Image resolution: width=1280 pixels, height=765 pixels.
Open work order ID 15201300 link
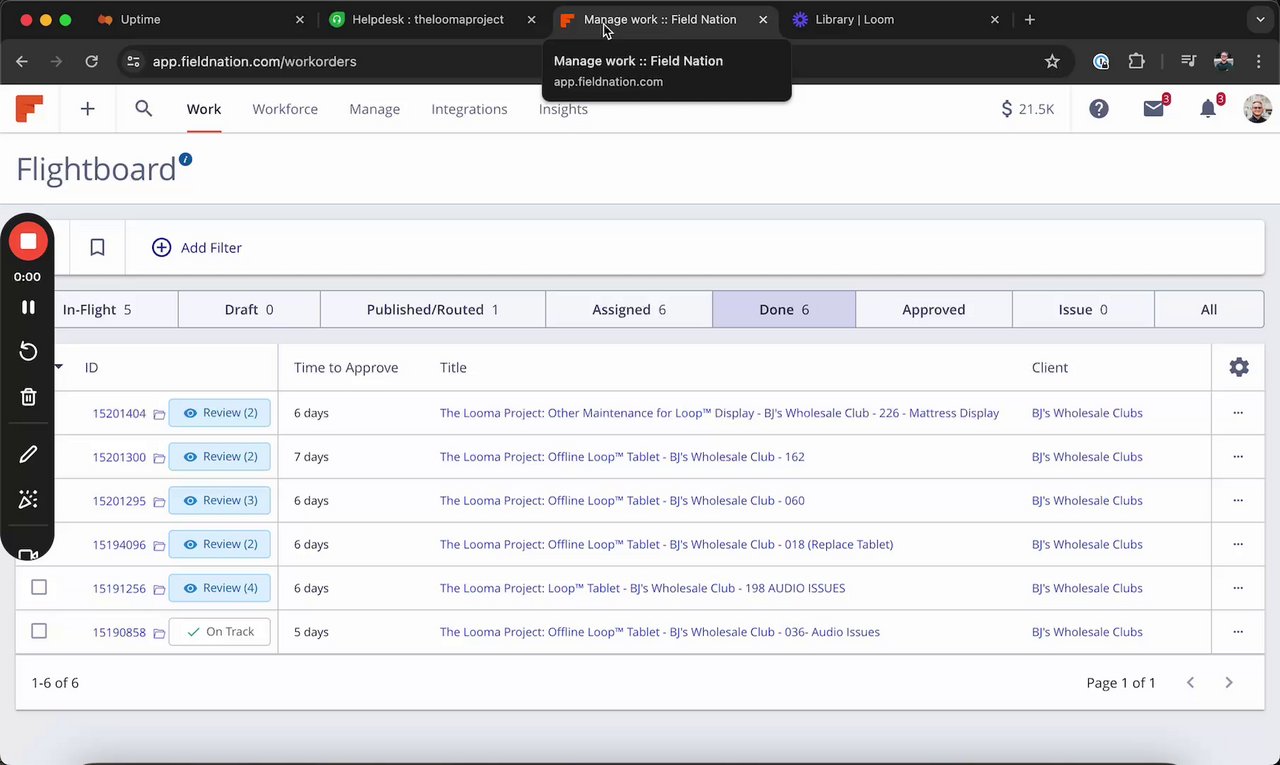(x=119, y=457)
